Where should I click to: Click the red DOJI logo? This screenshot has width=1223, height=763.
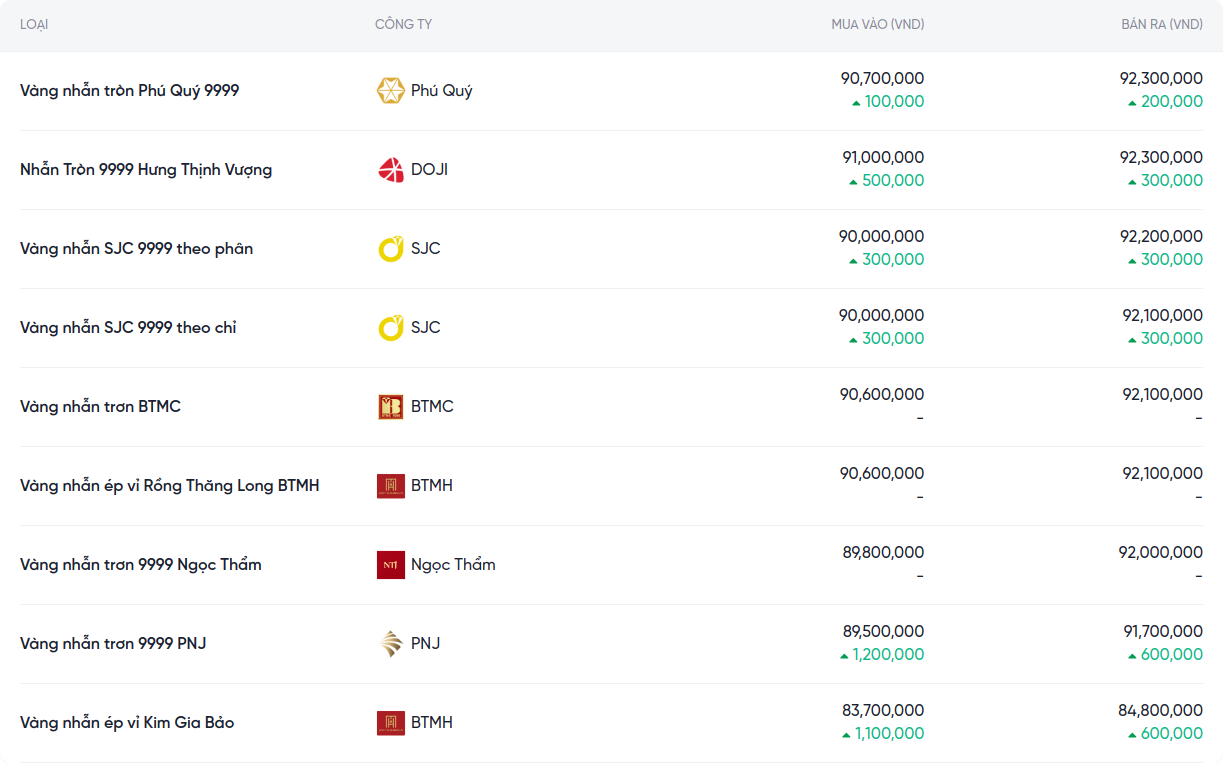click(x=390, y=170)
